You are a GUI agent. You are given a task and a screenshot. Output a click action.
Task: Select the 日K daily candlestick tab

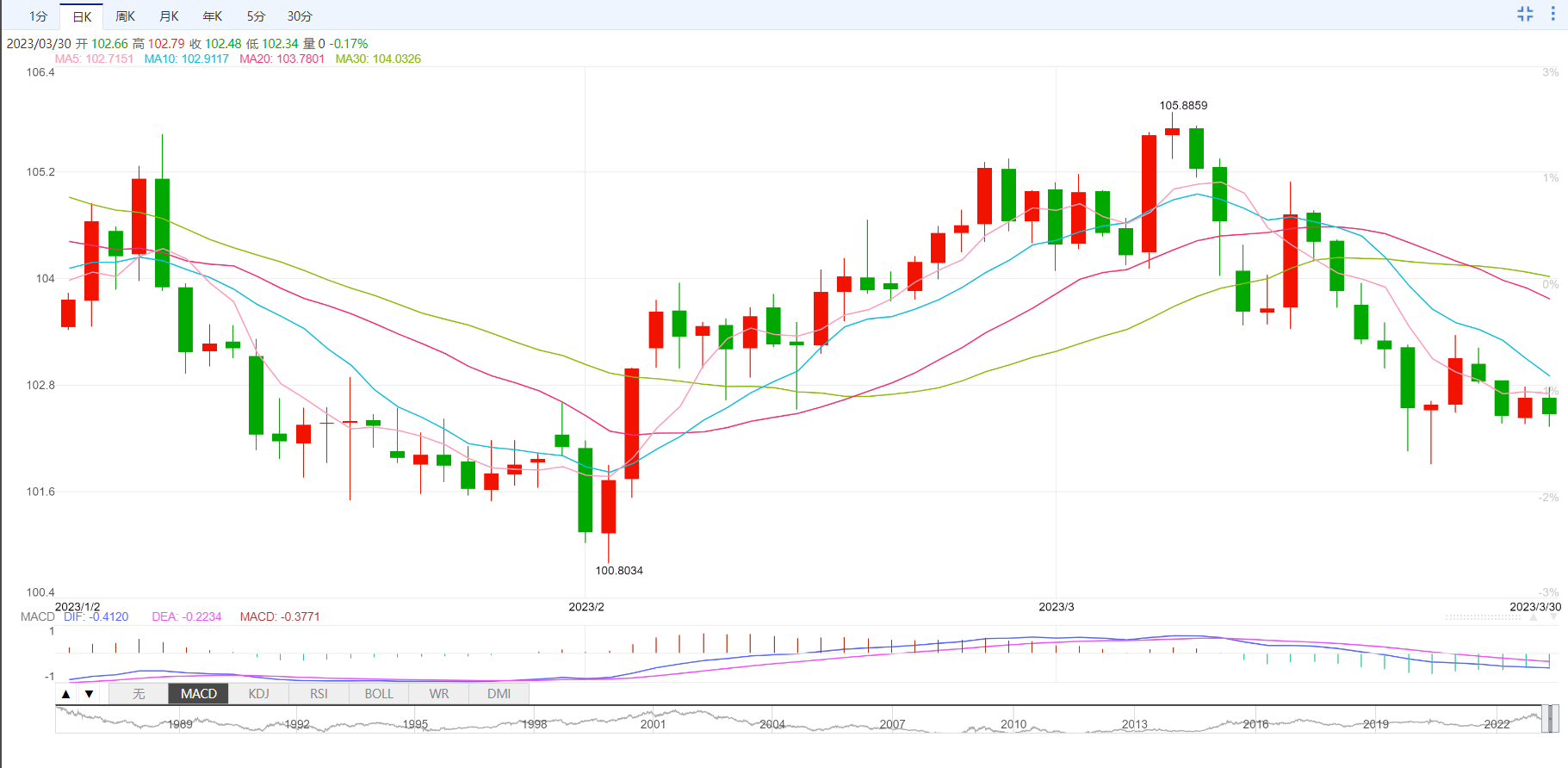point(82,16)
